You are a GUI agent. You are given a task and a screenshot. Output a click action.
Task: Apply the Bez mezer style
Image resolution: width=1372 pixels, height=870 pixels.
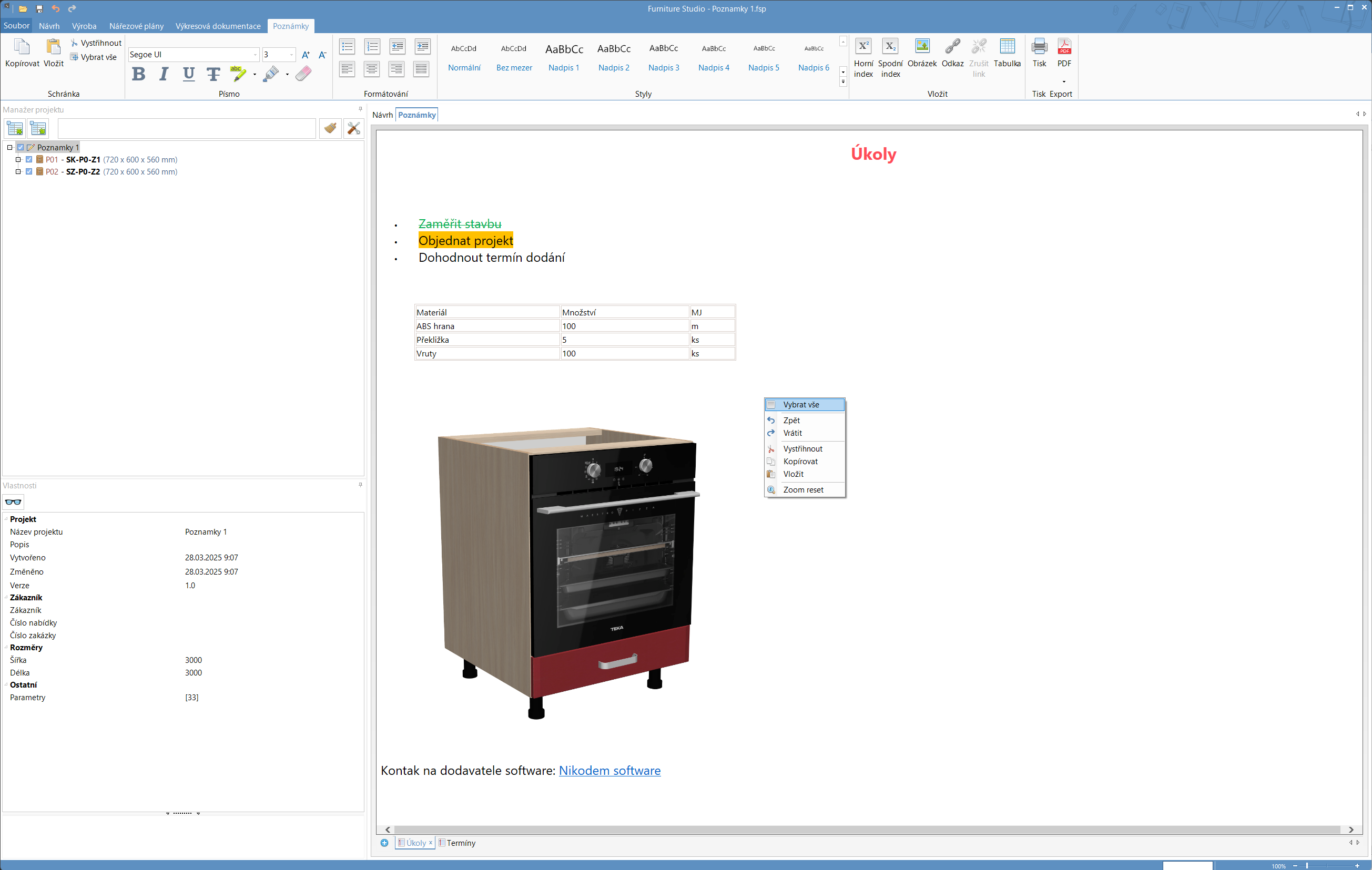[x=514, y=58]
